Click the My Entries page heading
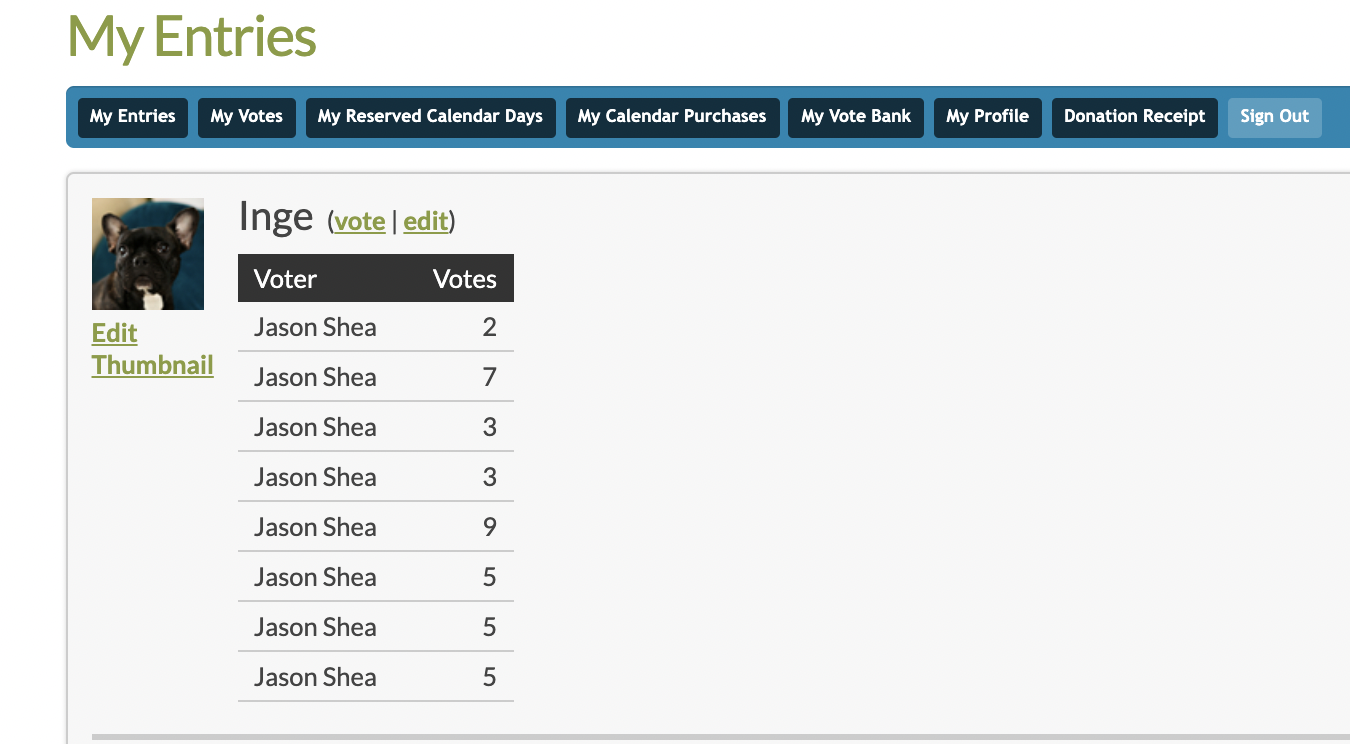1350x744 pixels. pyautogui.click(x=192, y=37)
